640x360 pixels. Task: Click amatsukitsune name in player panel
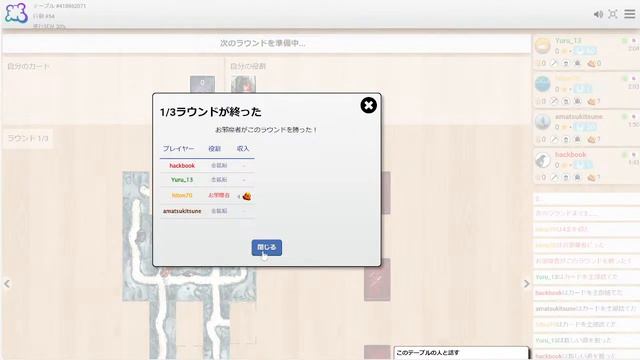coord(578,116)
